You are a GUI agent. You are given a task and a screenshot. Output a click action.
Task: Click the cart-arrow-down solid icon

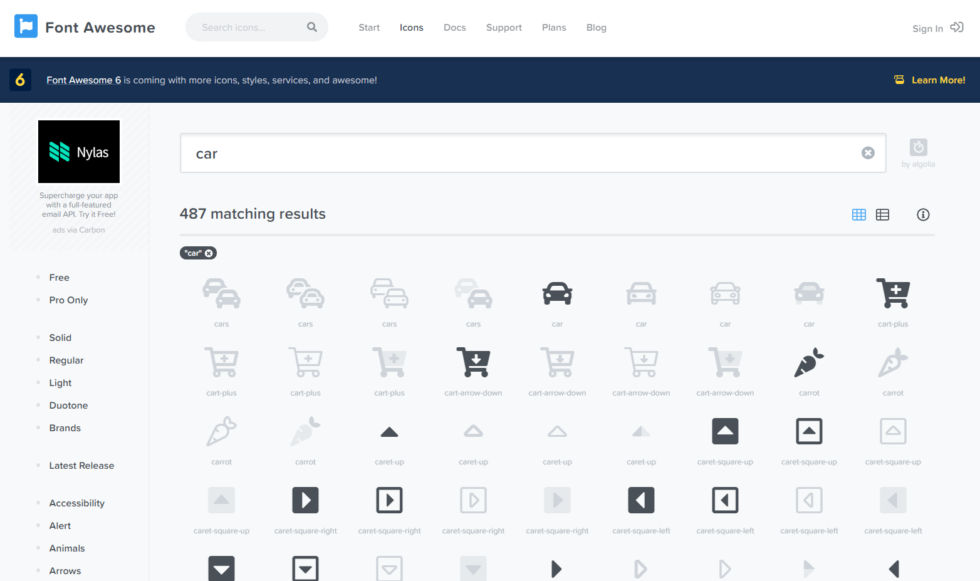(x=473, y=363)
